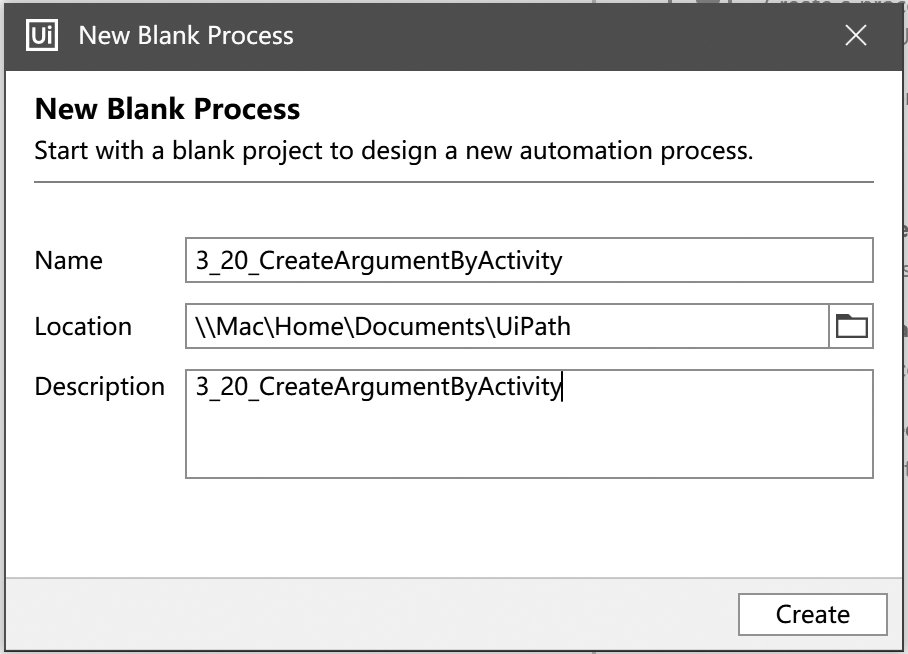Place cursor at CreateArgumentByActivity text in Name

point(410,261)
